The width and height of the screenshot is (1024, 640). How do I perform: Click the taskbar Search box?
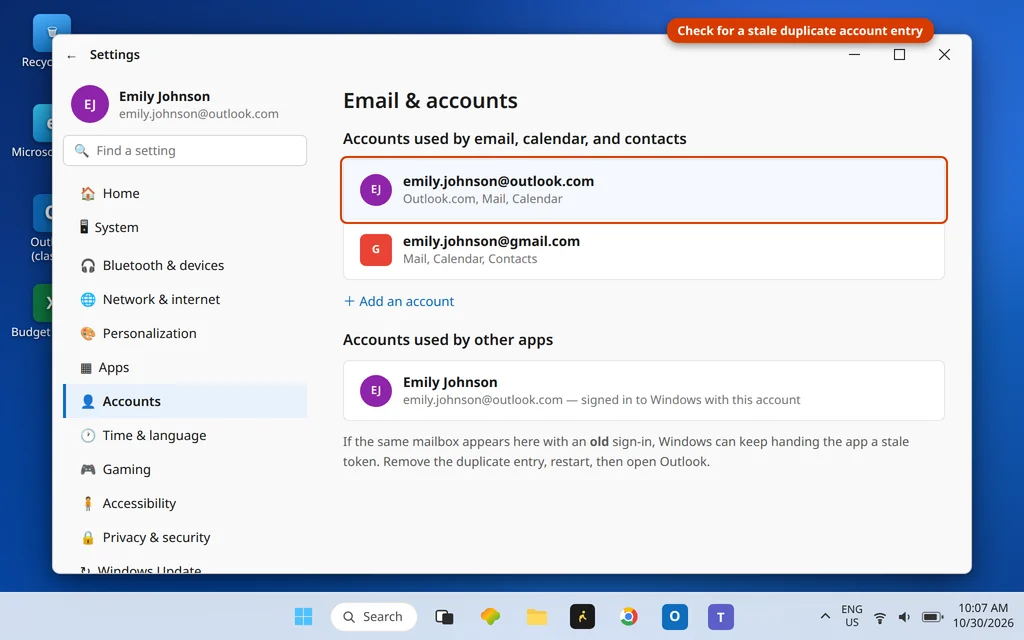[x=374, y=616]
